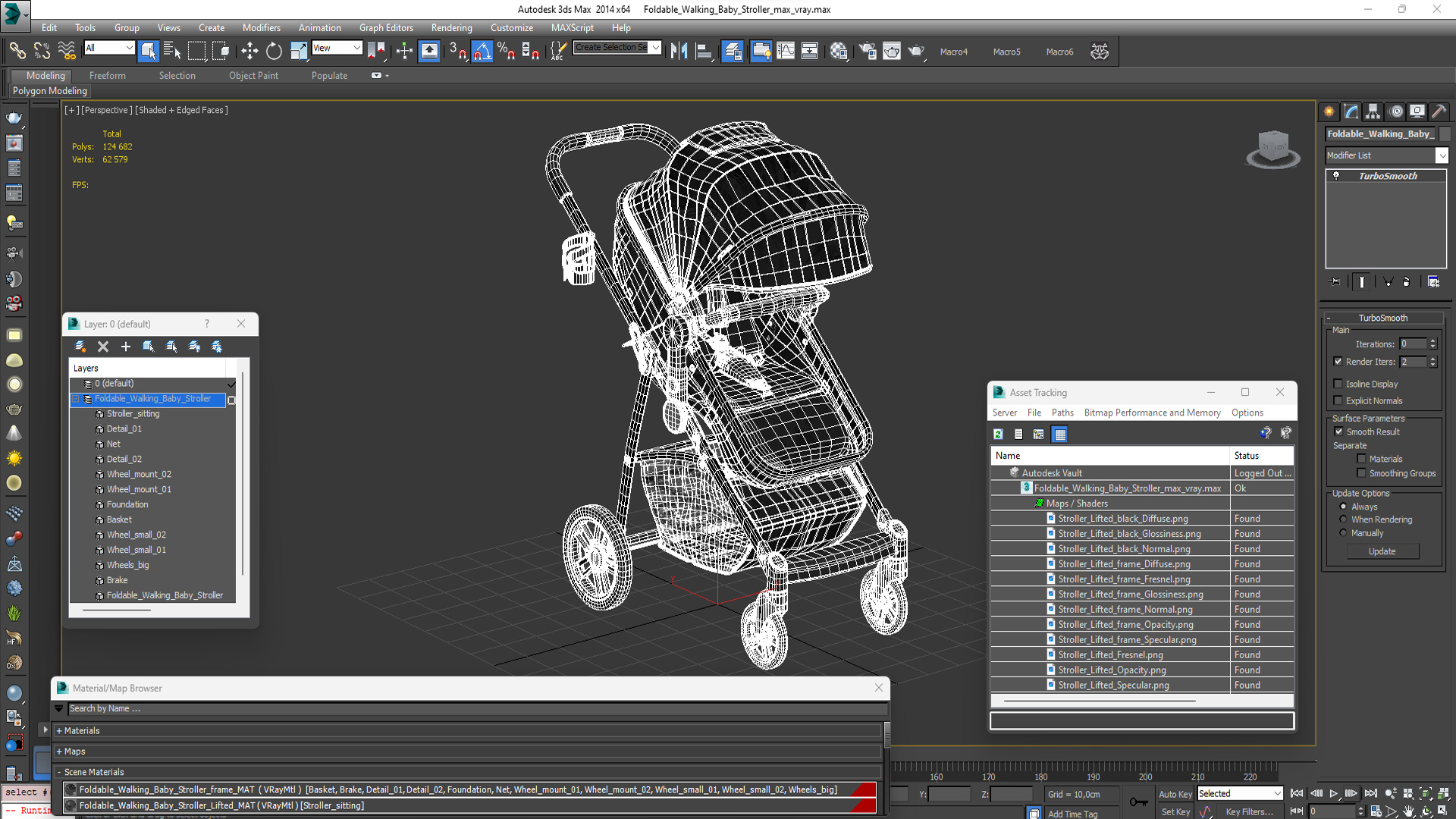Expand the Materials group in browser
The width and height of the screenshot is (1456, 819).
click(x=59, y=731)
